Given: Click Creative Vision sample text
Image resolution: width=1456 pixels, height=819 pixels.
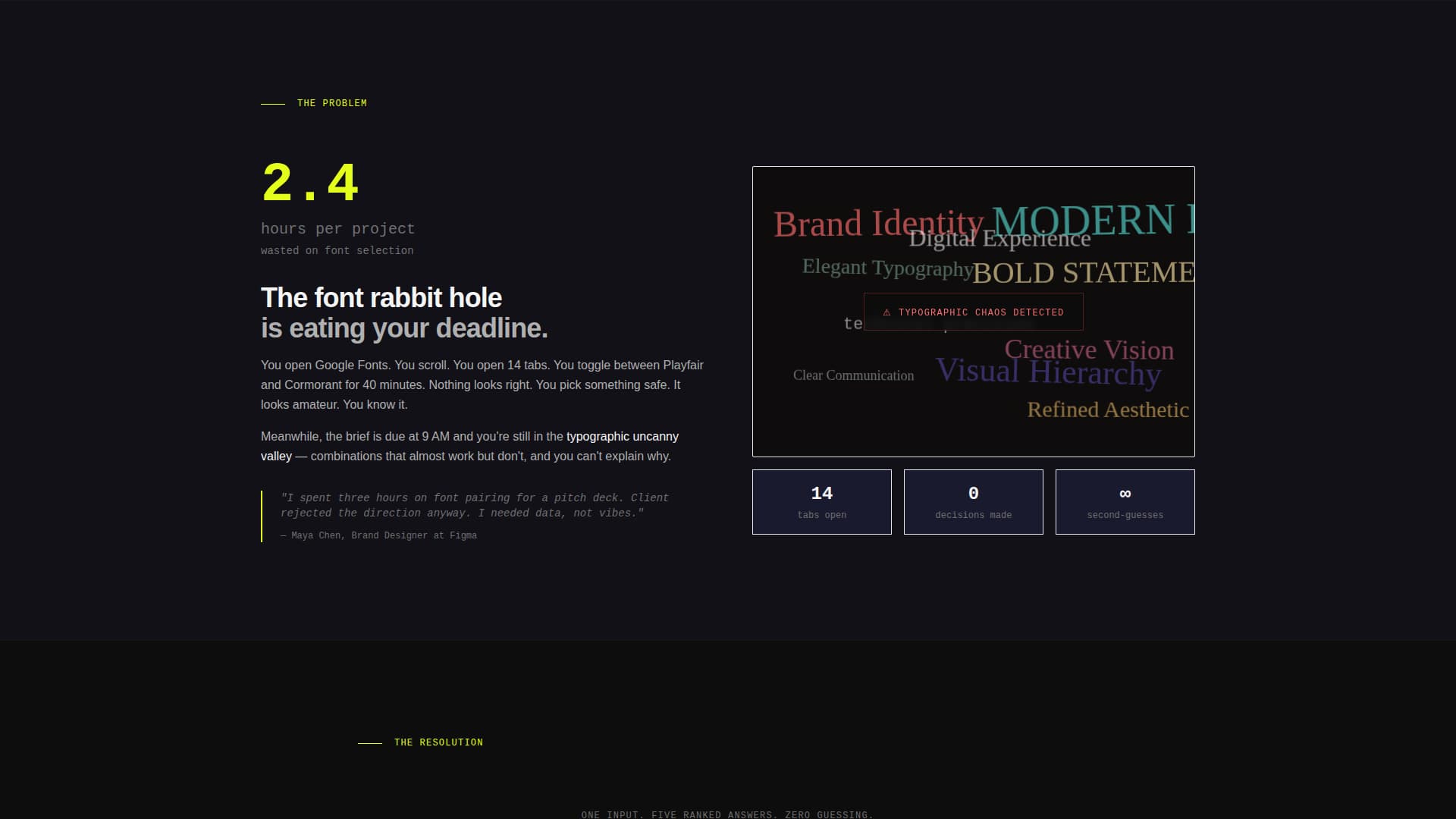Looking at the screenshot, I should tap(1089, 350).
